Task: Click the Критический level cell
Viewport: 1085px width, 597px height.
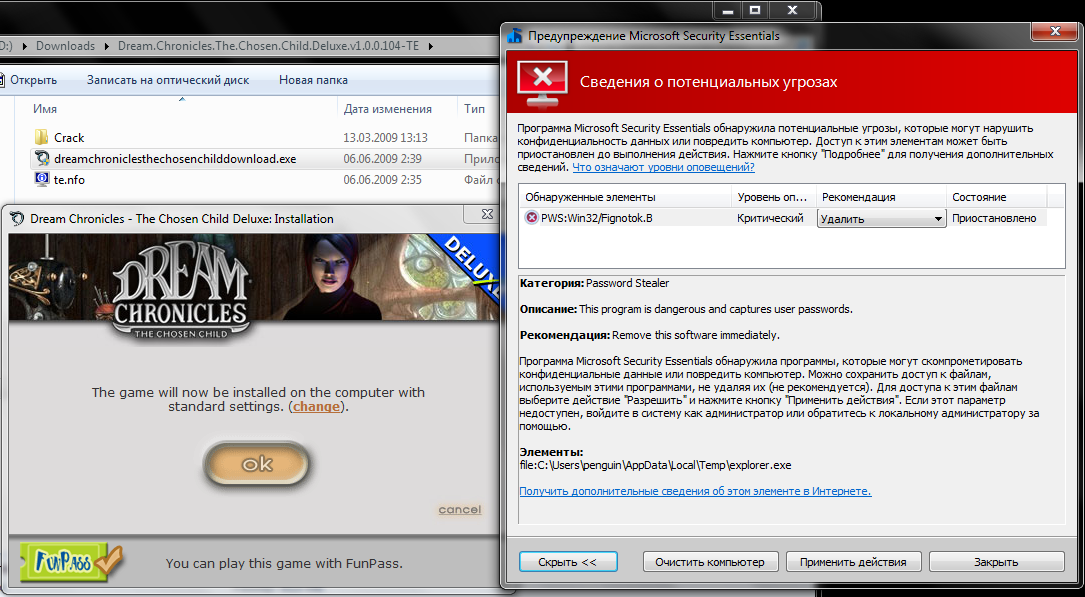Action: pyautogui.click(x=770, y=218)
